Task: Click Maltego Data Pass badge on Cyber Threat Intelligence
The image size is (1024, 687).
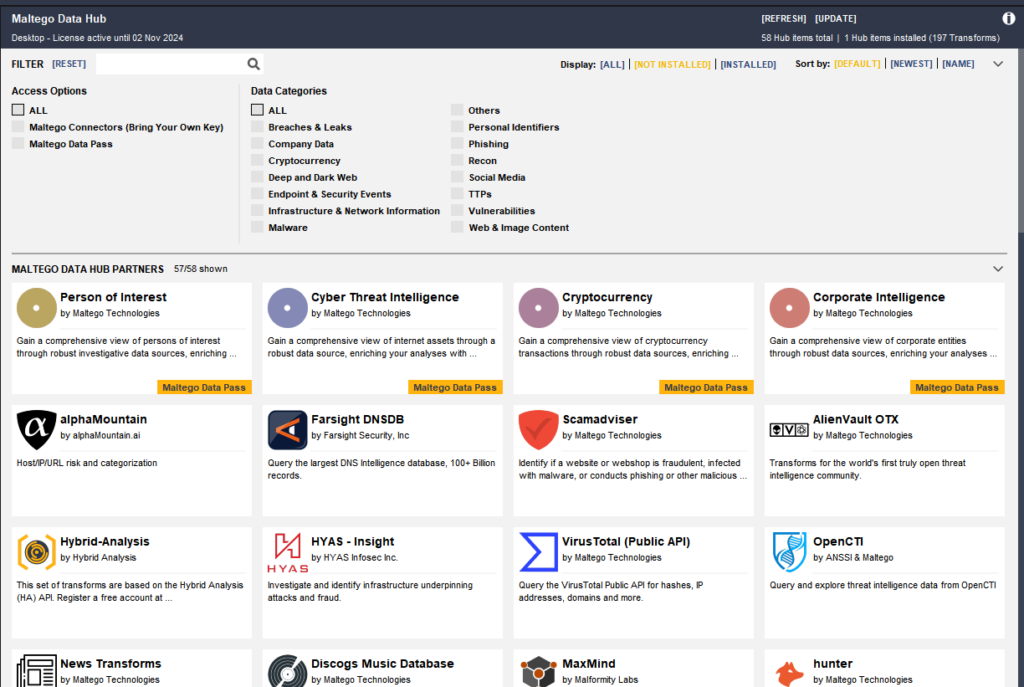Action: tap(455, 387)
